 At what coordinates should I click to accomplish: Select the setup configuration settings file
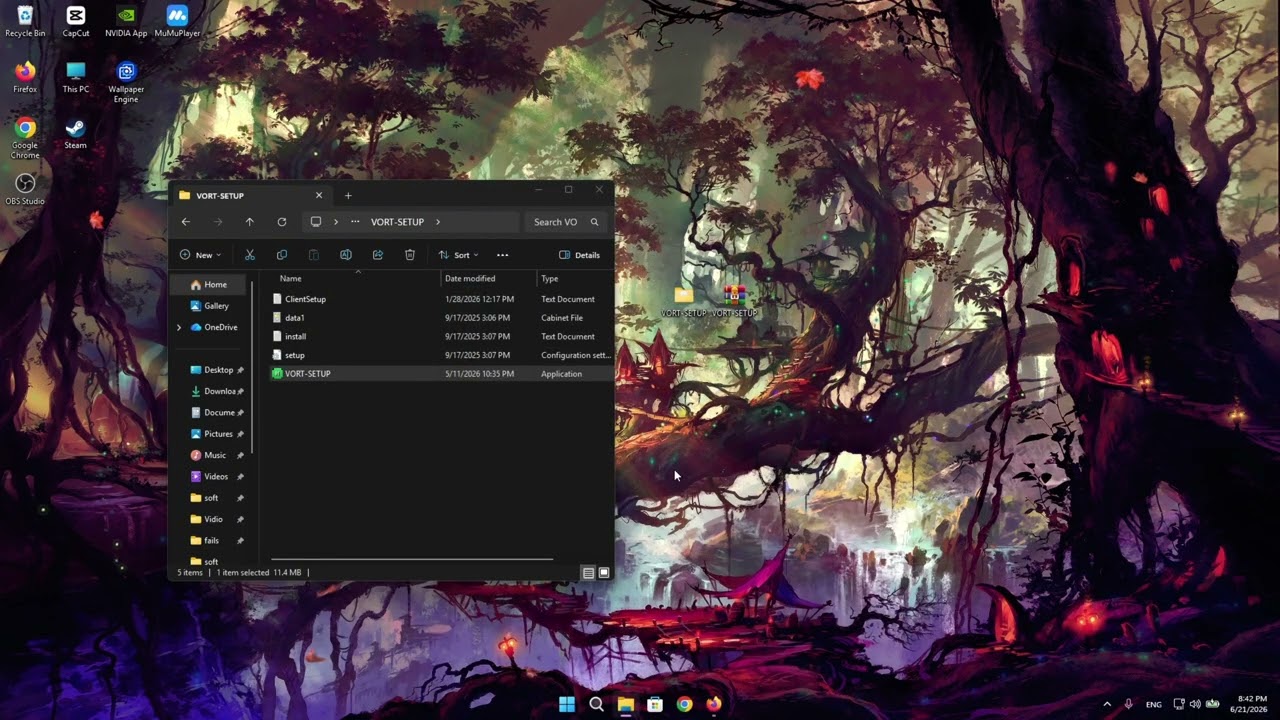pyautogui.click(x=440, y=355)
